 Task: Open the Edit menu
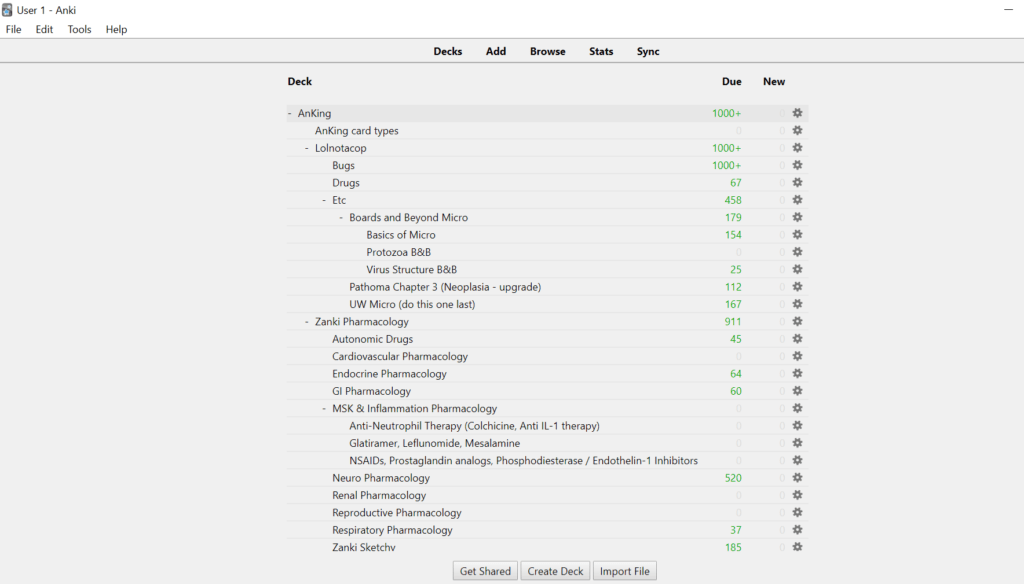tap(44, 29)
